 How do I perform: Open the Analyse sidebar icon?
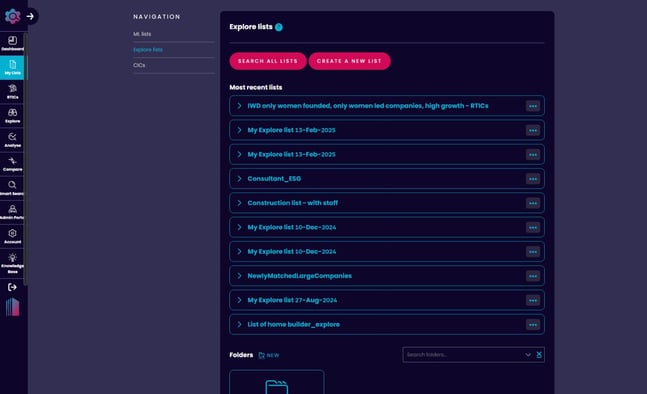(12, 139)
